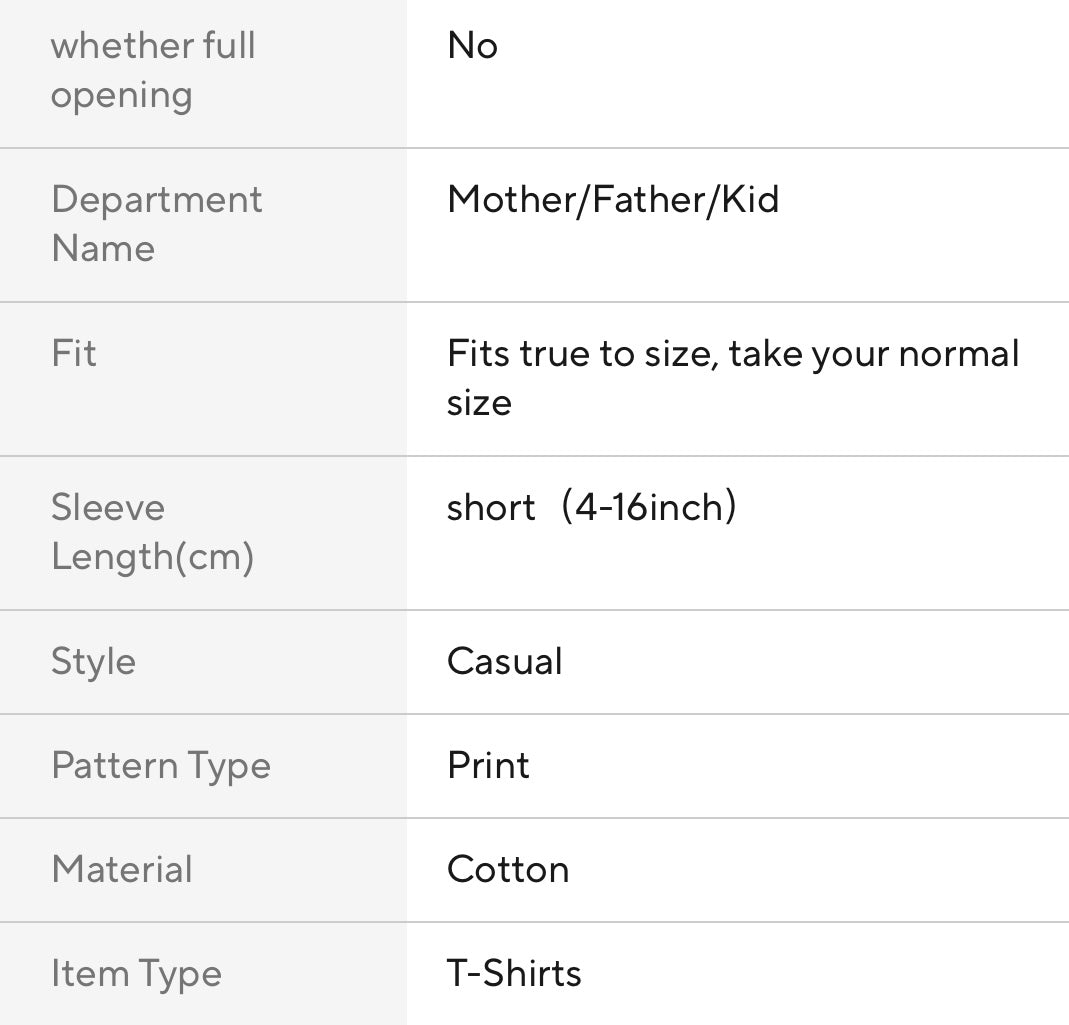Click the 'Sleeve Length(cm)' label
Screen dimensions: 1069x1025
pyautogui.click(x=152, y=532)
